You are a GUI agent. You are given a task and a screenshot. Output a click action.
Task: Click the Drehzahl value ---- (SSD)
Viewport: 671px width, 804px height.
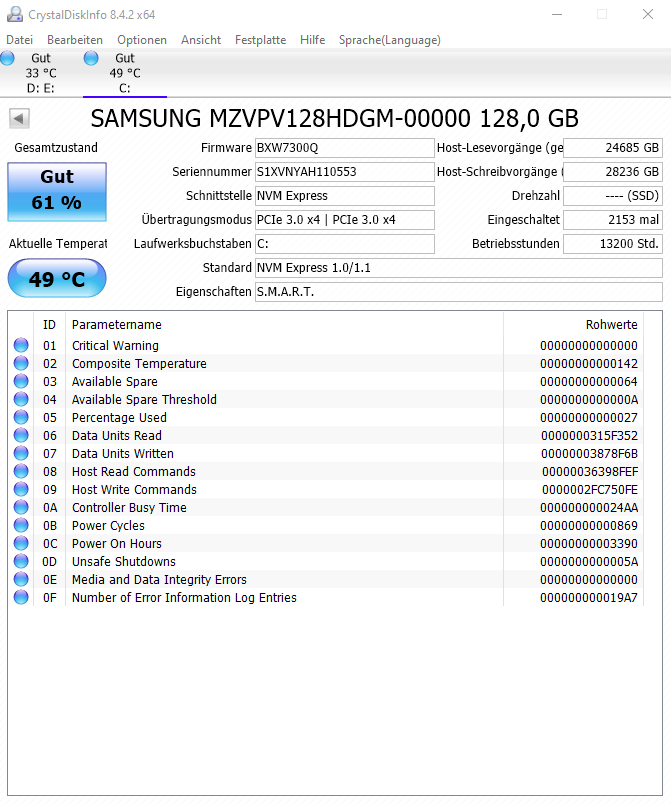613,196
